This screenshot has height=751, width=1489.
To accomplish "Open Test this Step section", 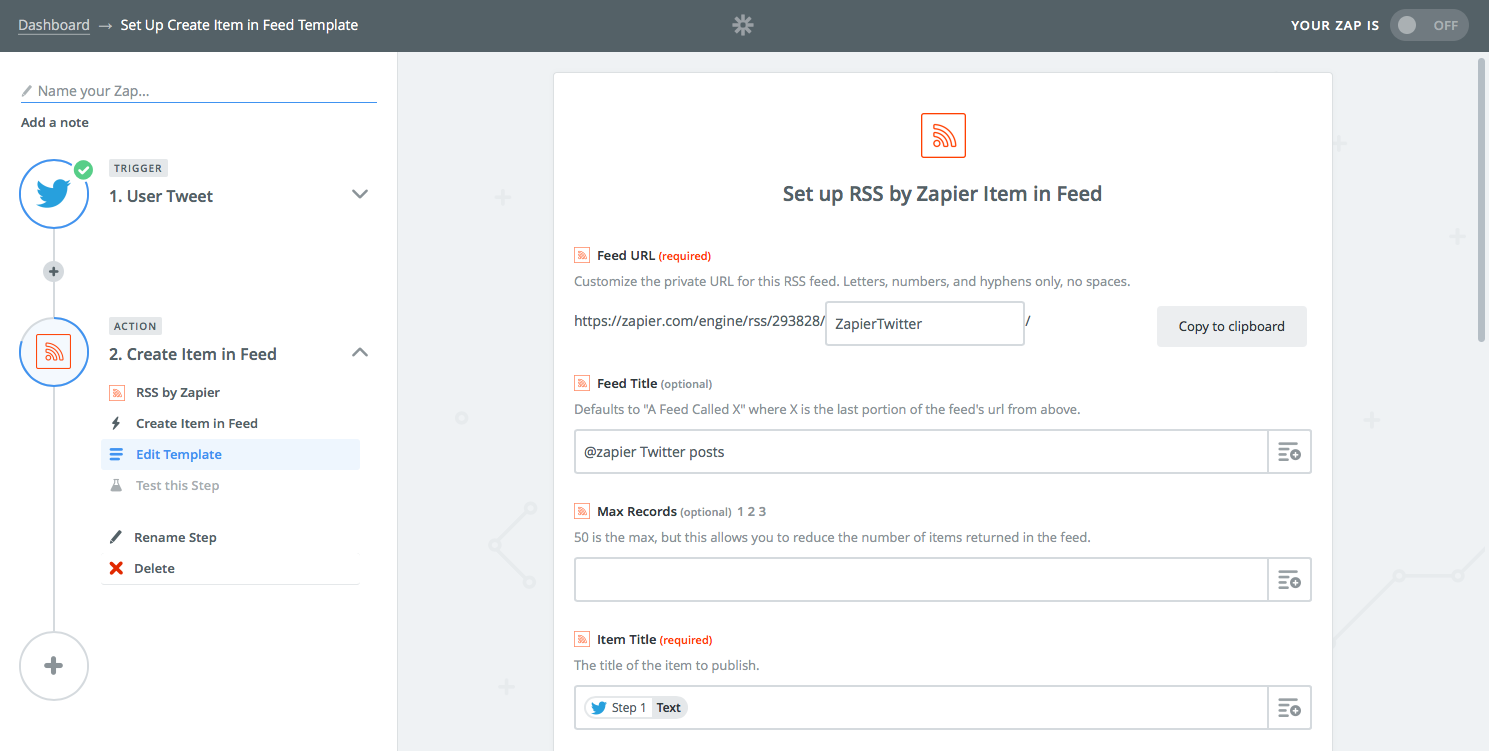I will click(x=177, y=485).
